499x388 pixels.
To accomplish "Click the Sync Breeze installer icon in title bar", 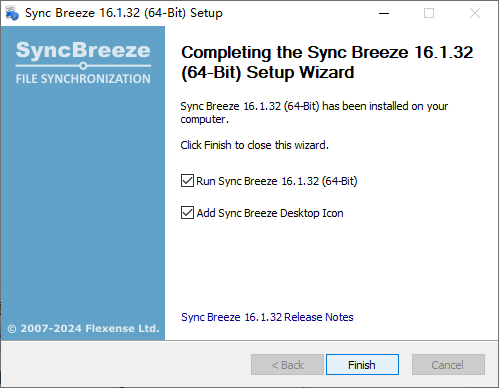I will (x=12, y=13).
